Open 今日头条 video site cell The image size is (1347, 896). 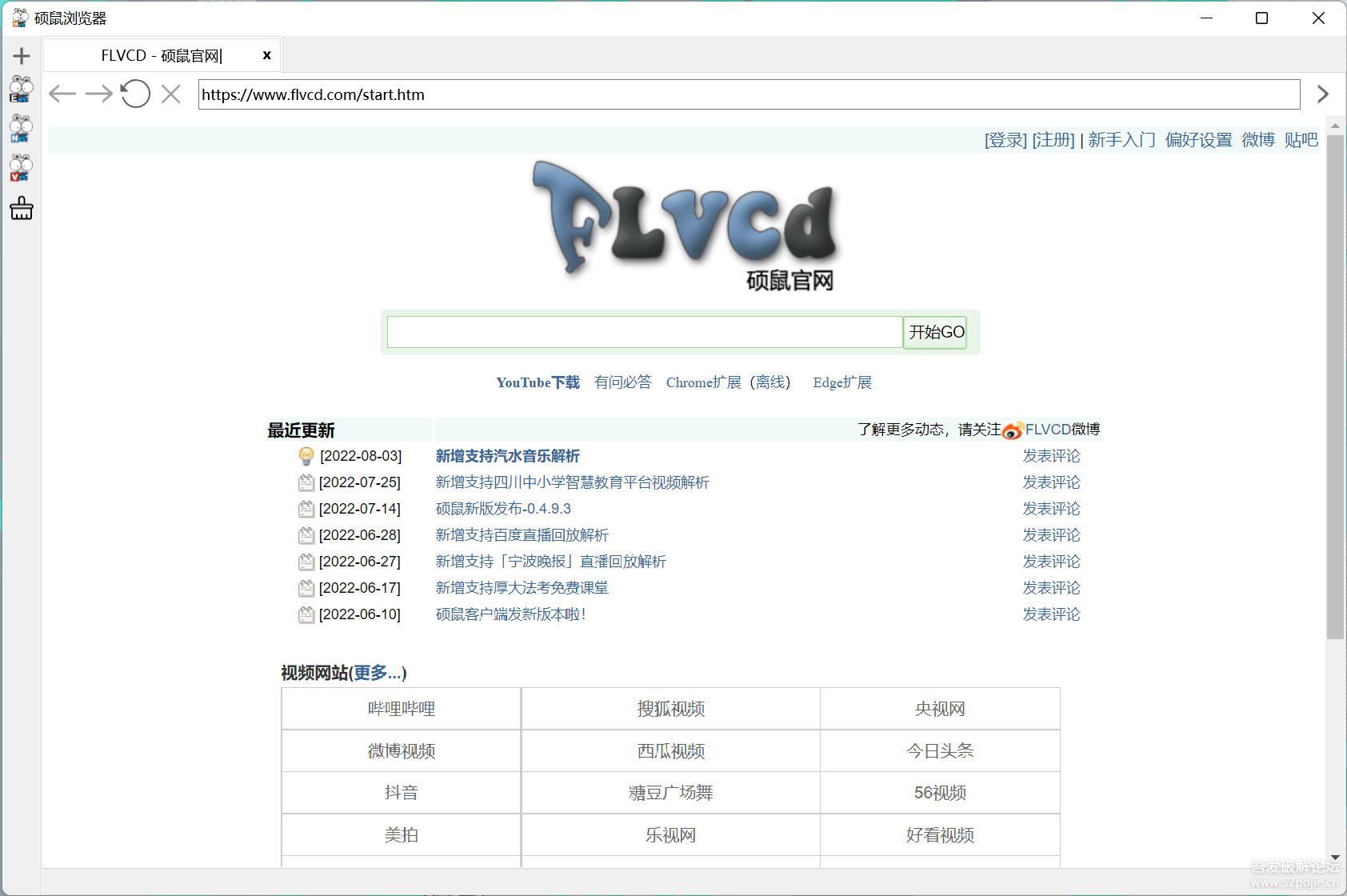tap(940, 751)
